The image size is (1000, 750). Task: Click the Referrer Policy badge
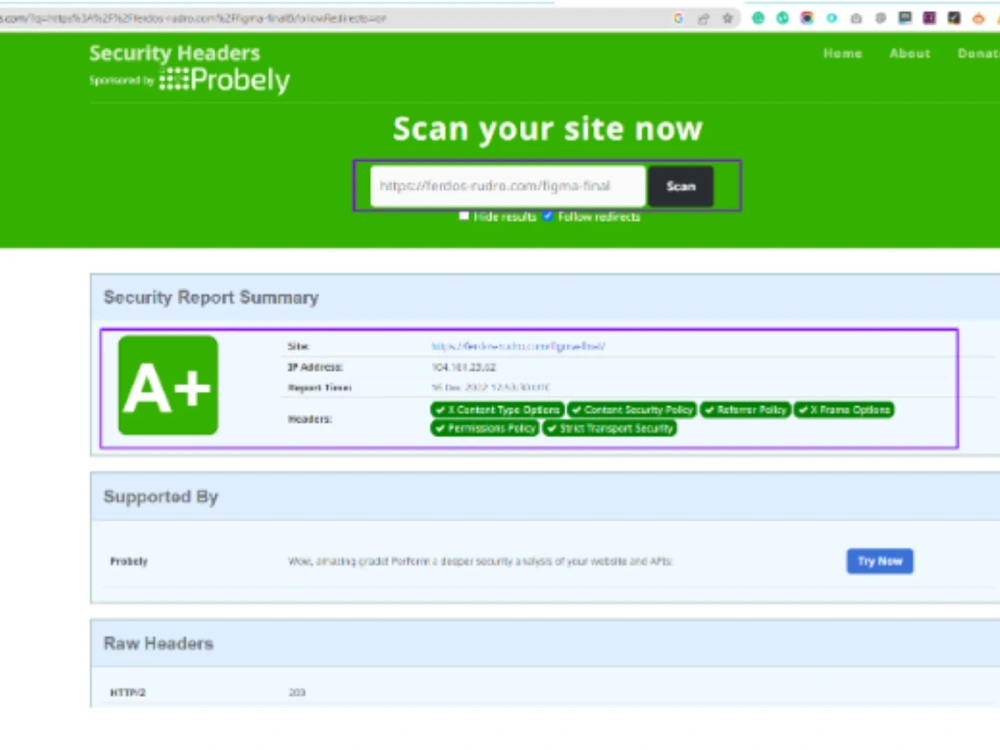pos(746,409)
